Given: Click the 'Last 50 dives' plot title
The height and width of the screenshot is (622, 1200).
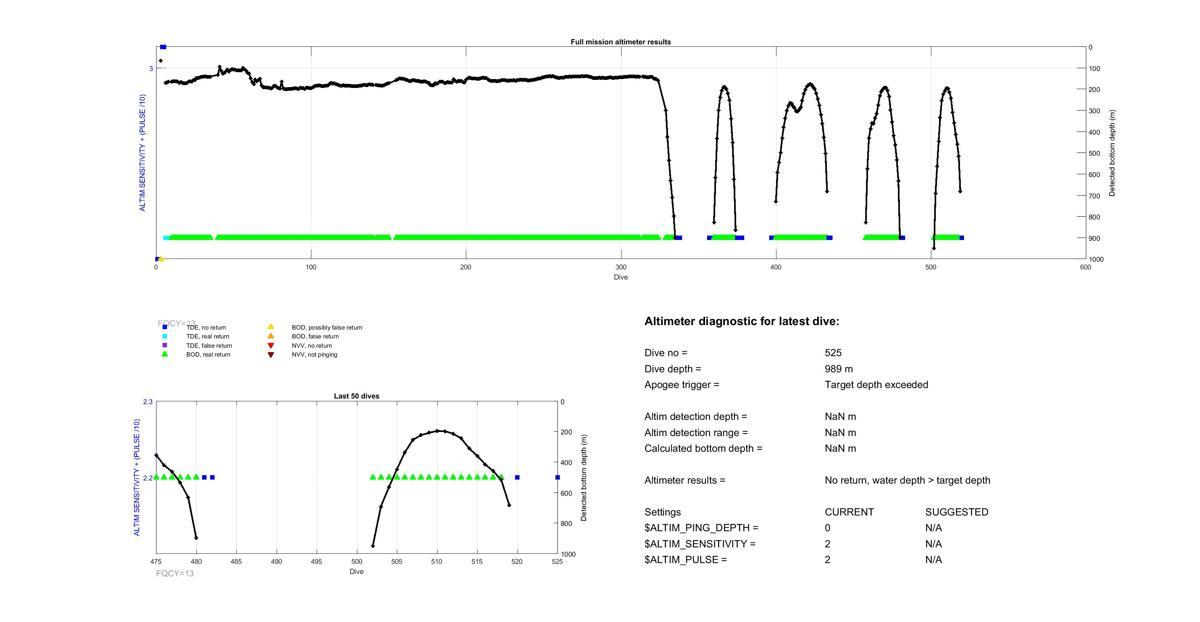Looking at the screenshot, I should click(356, 396).
